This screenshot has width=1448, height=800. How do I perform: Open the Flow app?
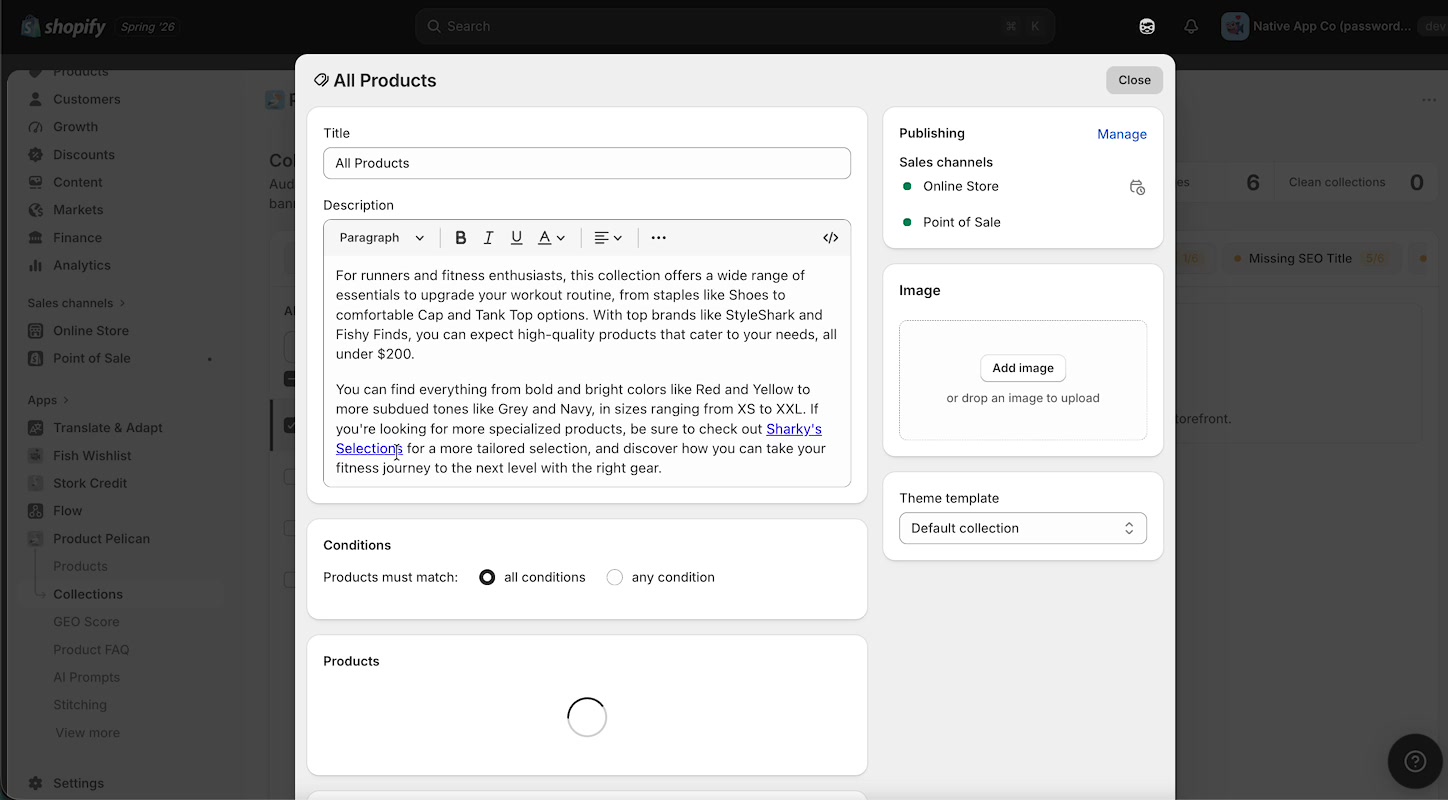click(x=68, y=511)
